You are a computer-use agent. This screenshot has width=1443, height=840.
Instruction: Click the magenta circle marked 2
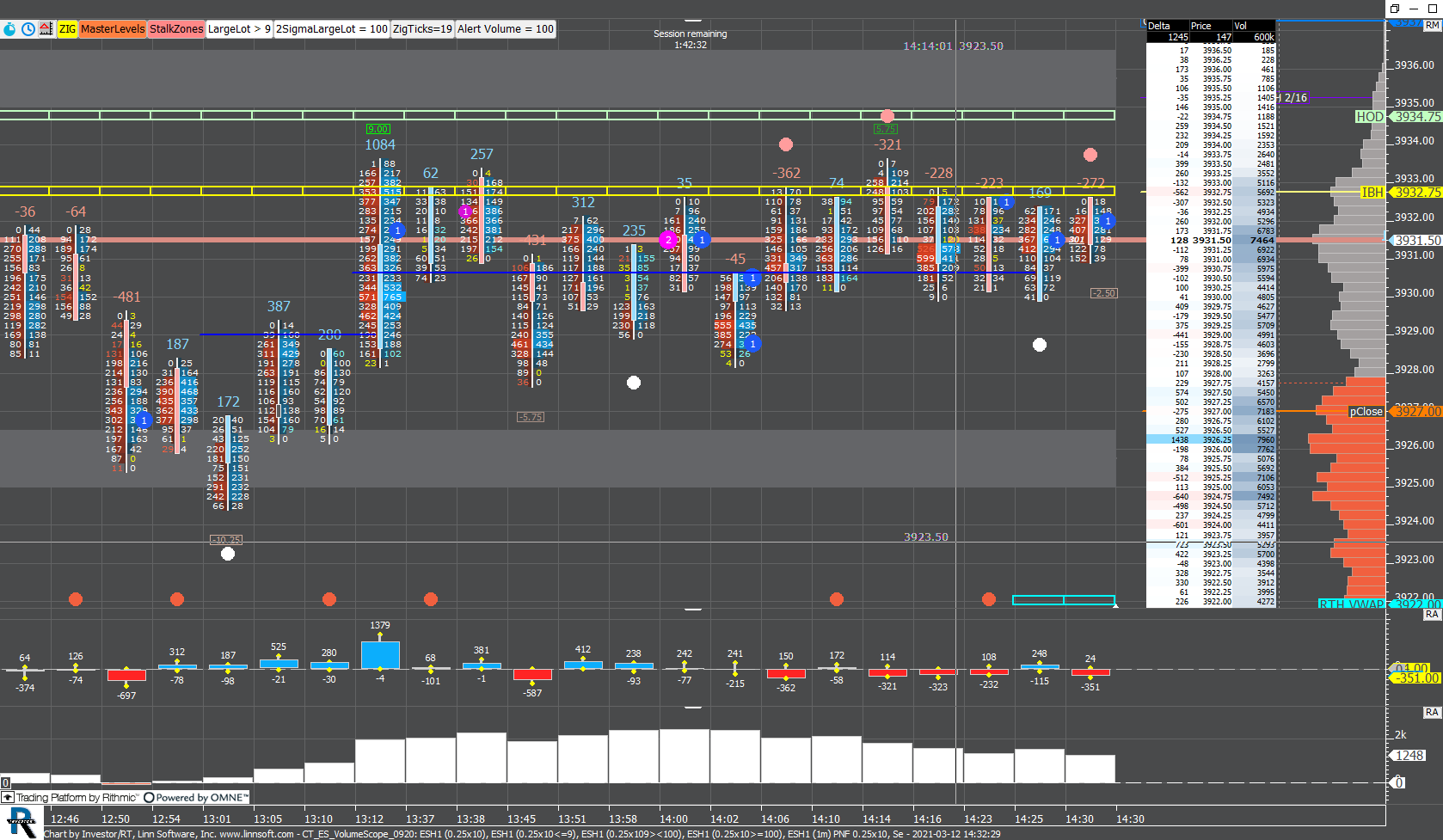click(668, 240)
